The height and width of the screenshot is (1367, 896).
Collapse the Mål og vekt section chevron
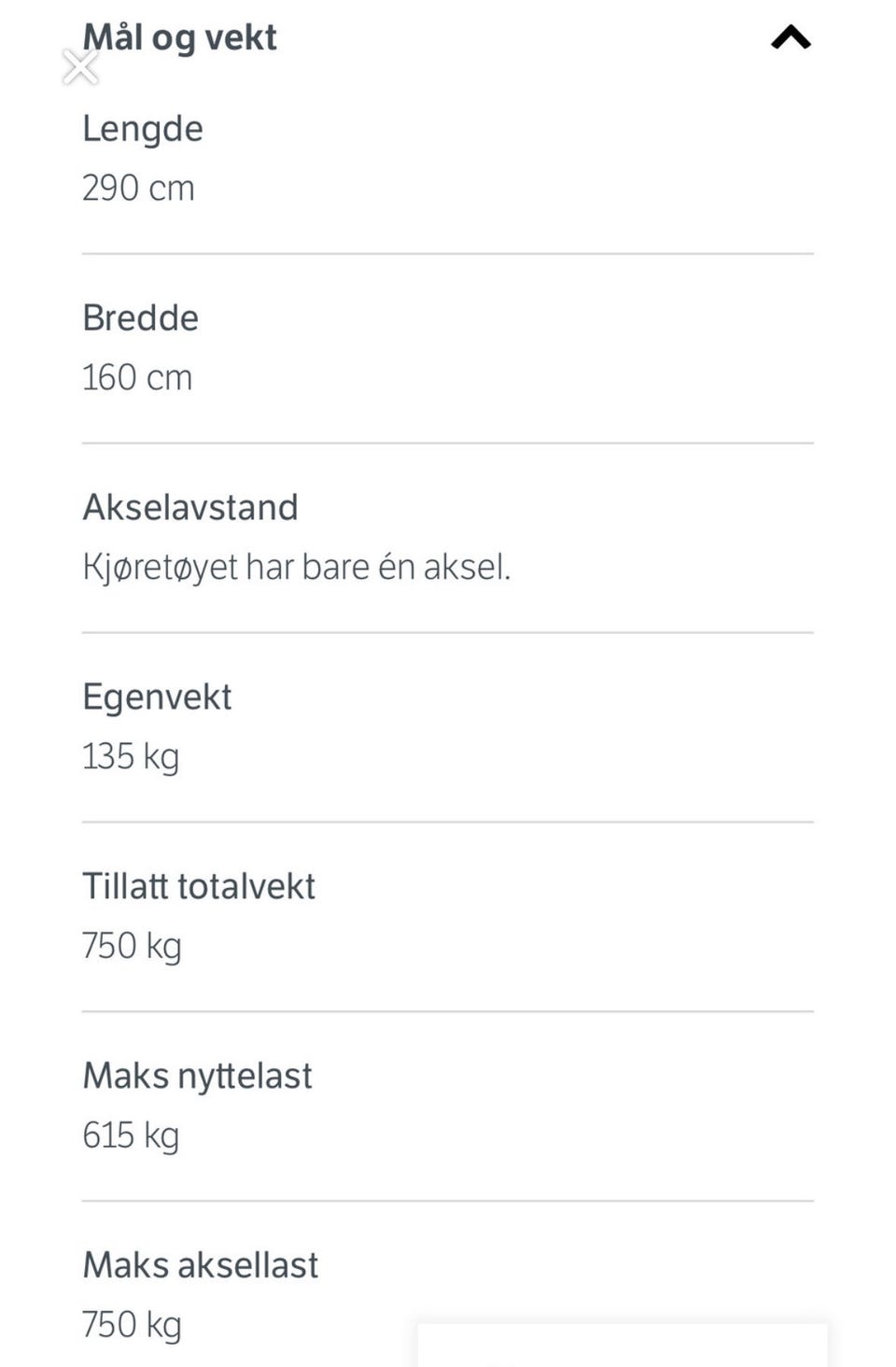pyautogui.click(x=791, y=37)
